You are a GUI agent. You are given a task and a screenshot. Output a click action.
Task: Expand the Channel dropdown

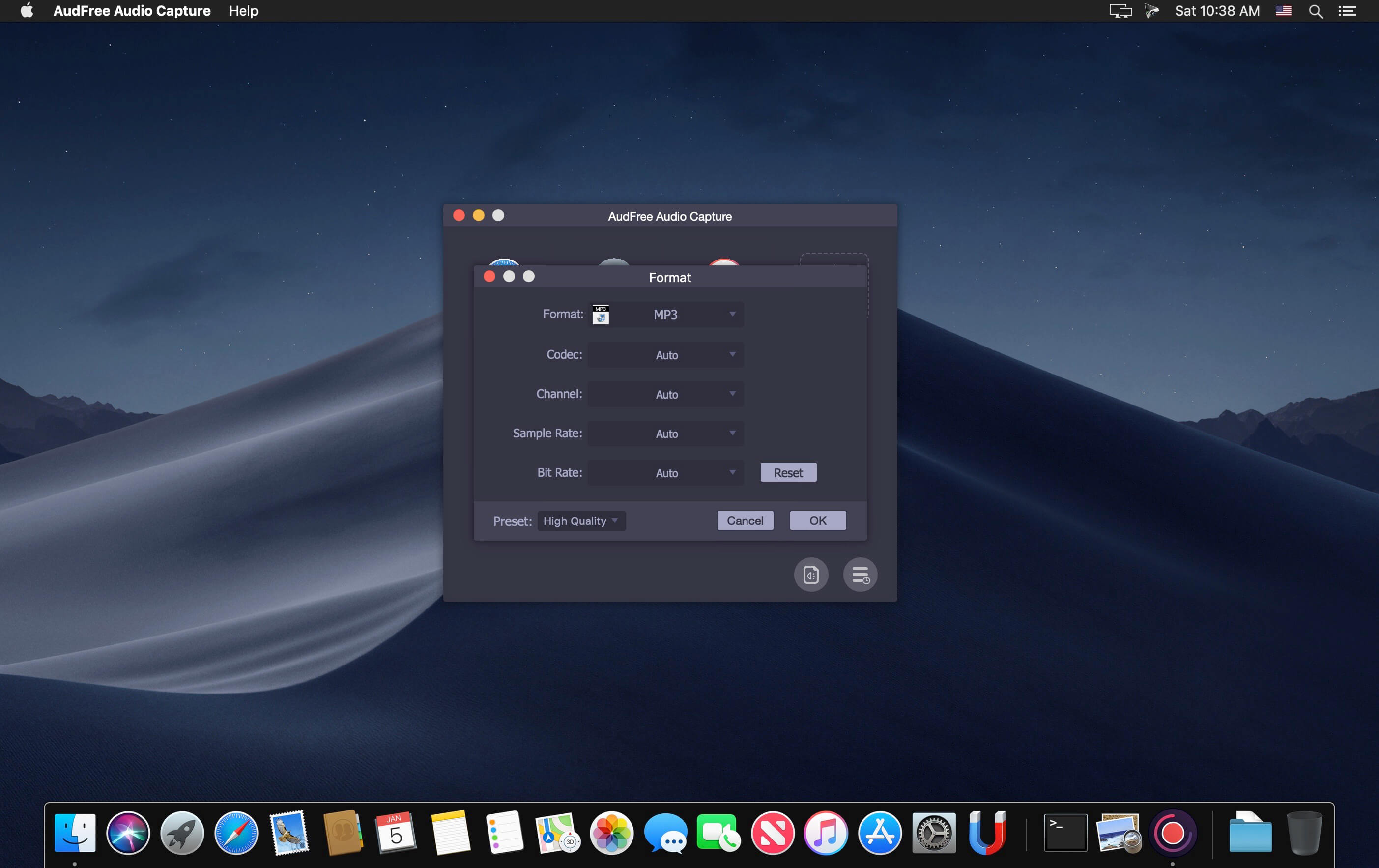click(666, 395)
